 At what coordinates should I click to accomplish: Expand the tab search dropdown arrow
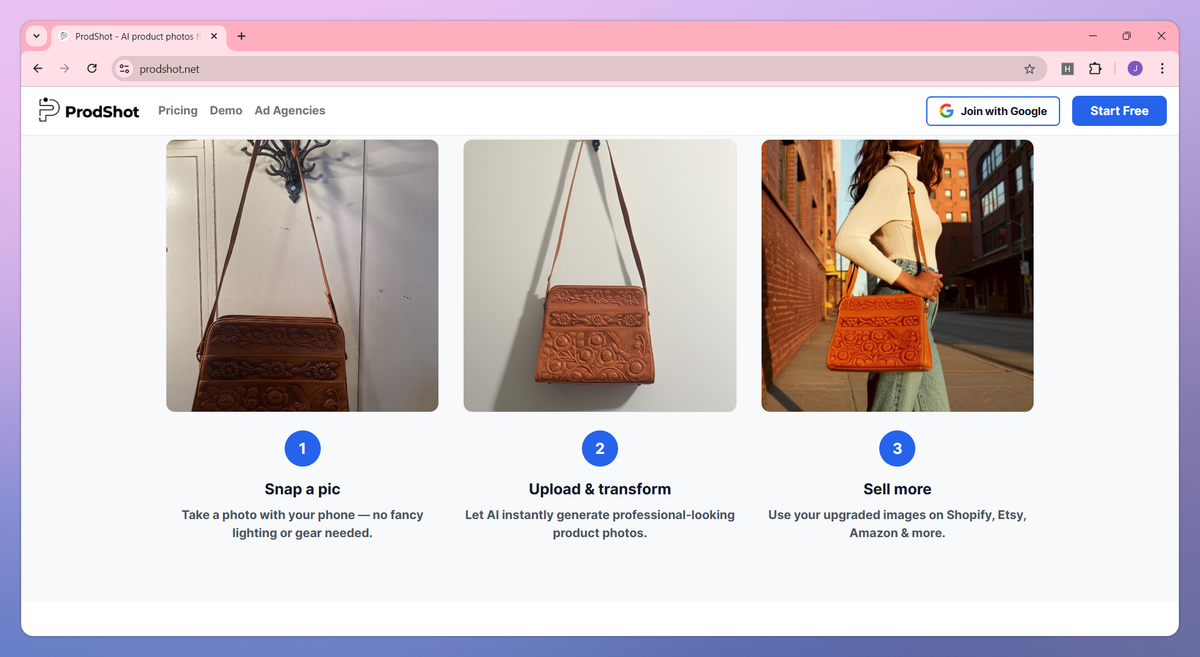[37, 36]
